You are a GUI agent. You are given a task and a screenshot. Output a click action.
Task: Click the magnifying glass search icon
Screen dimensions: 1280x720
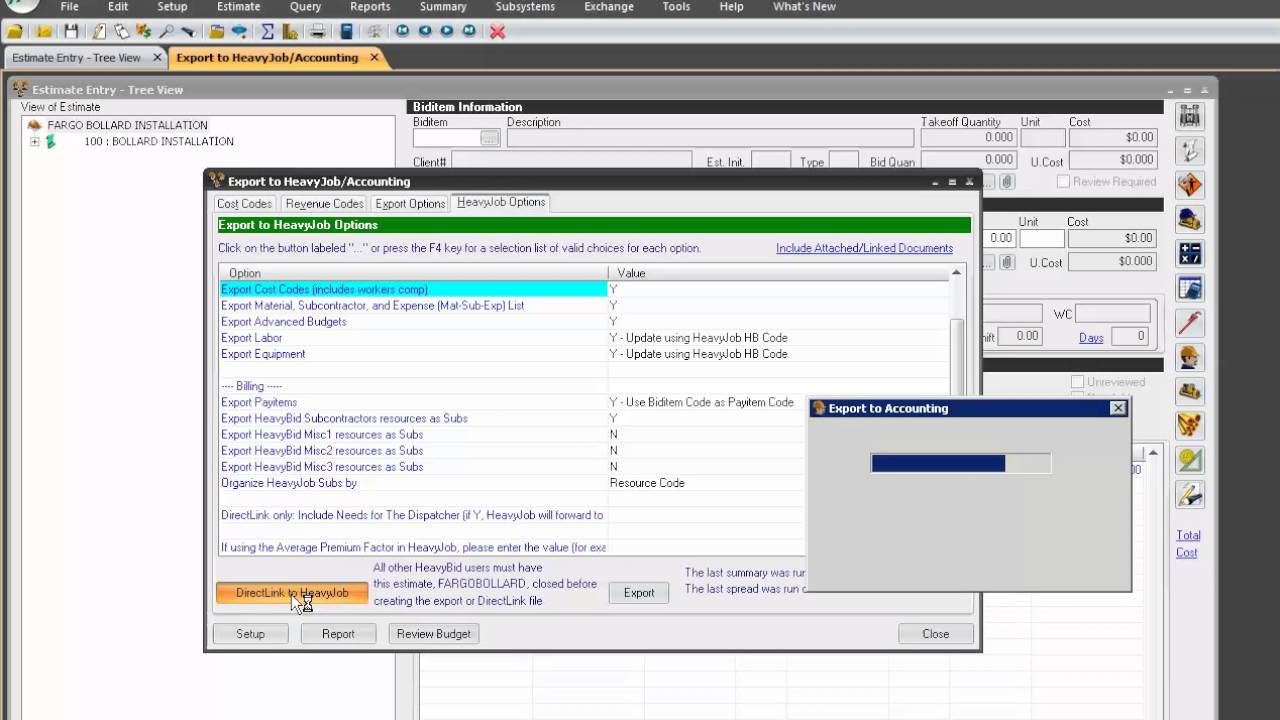(x=166, y=31)
